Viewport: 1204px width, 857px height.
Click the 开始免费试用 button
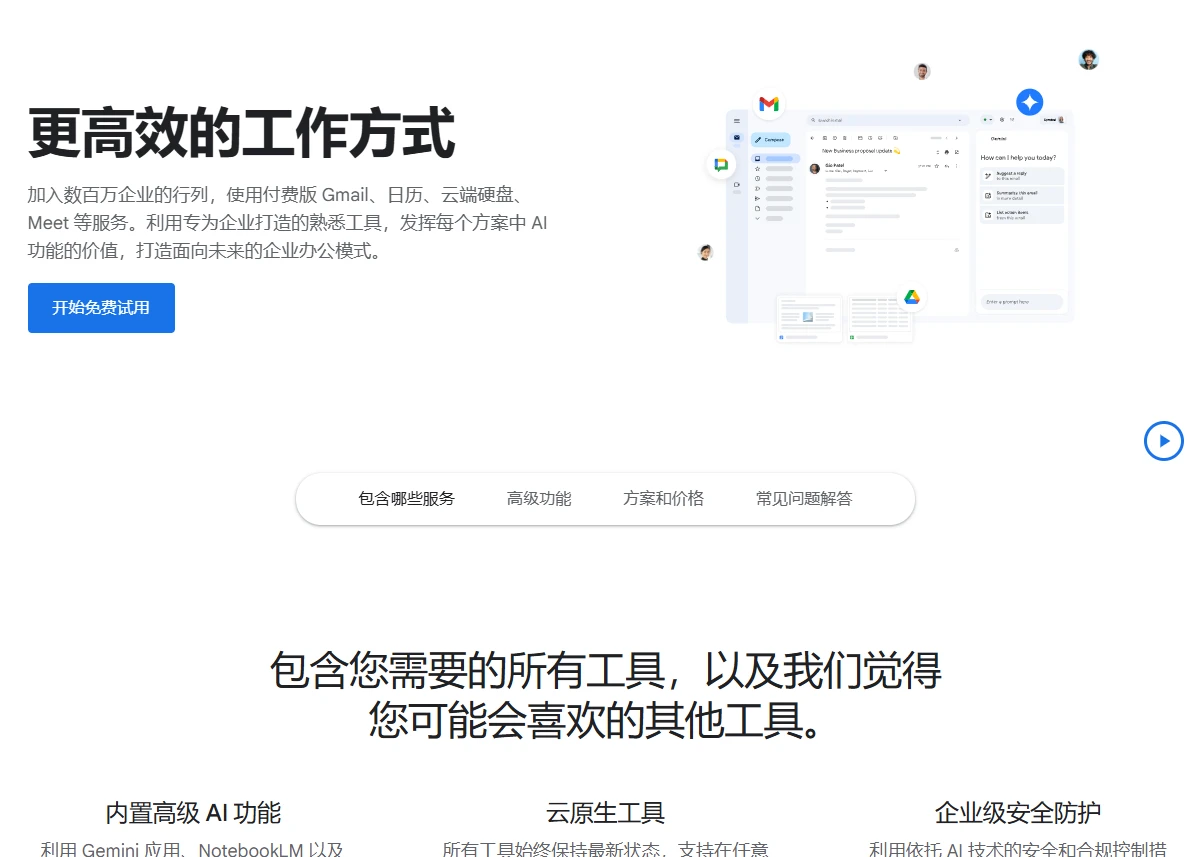pyautogui.click(x=101, y=308)
